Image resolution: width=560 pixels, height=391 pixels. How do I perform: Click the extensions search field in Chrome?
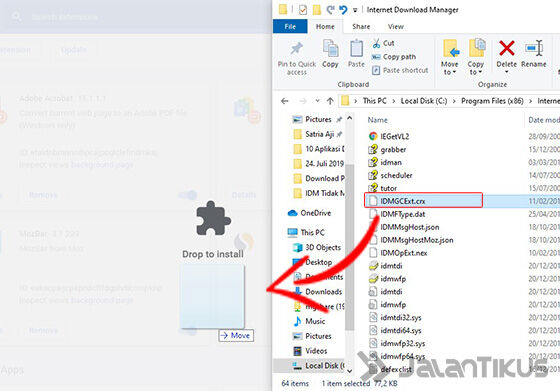point(64,17)
